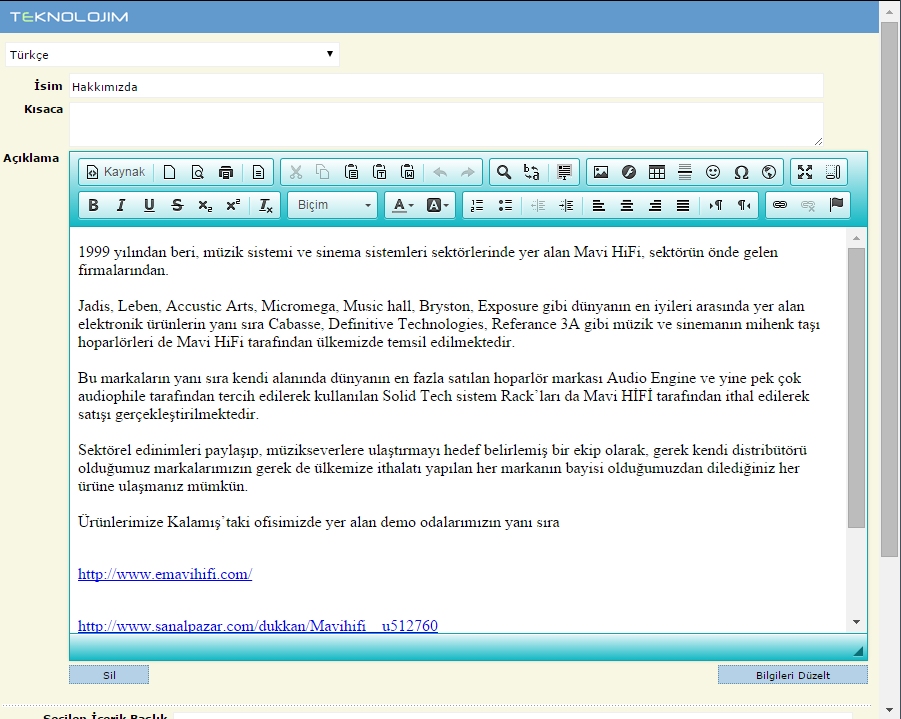Open the Replace tool icon
Screen dimensions: 901x719
click(x=532, y=172)
